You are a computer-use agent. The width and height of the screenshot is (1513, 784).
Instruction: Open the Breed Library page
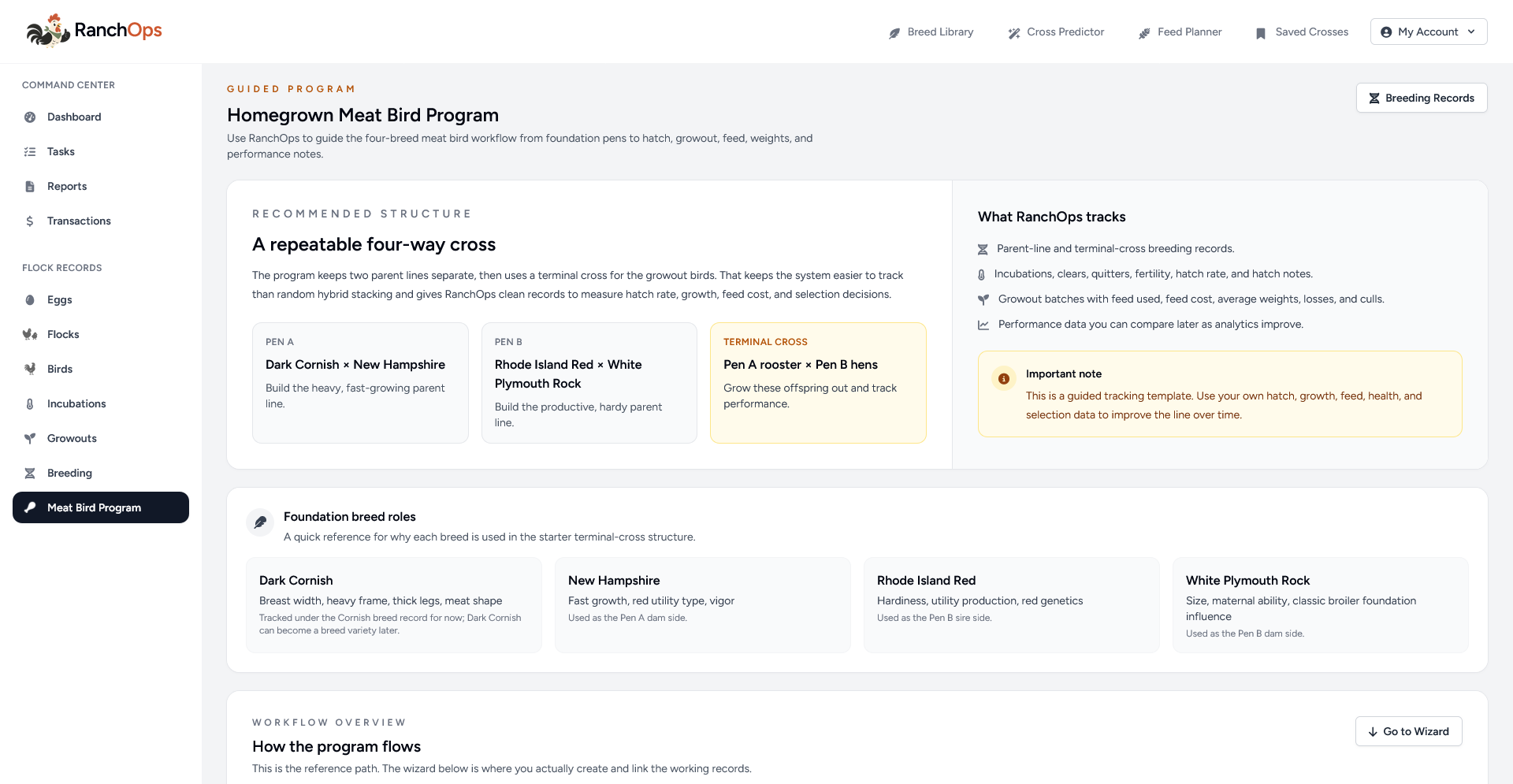click(x=931, y=32)
